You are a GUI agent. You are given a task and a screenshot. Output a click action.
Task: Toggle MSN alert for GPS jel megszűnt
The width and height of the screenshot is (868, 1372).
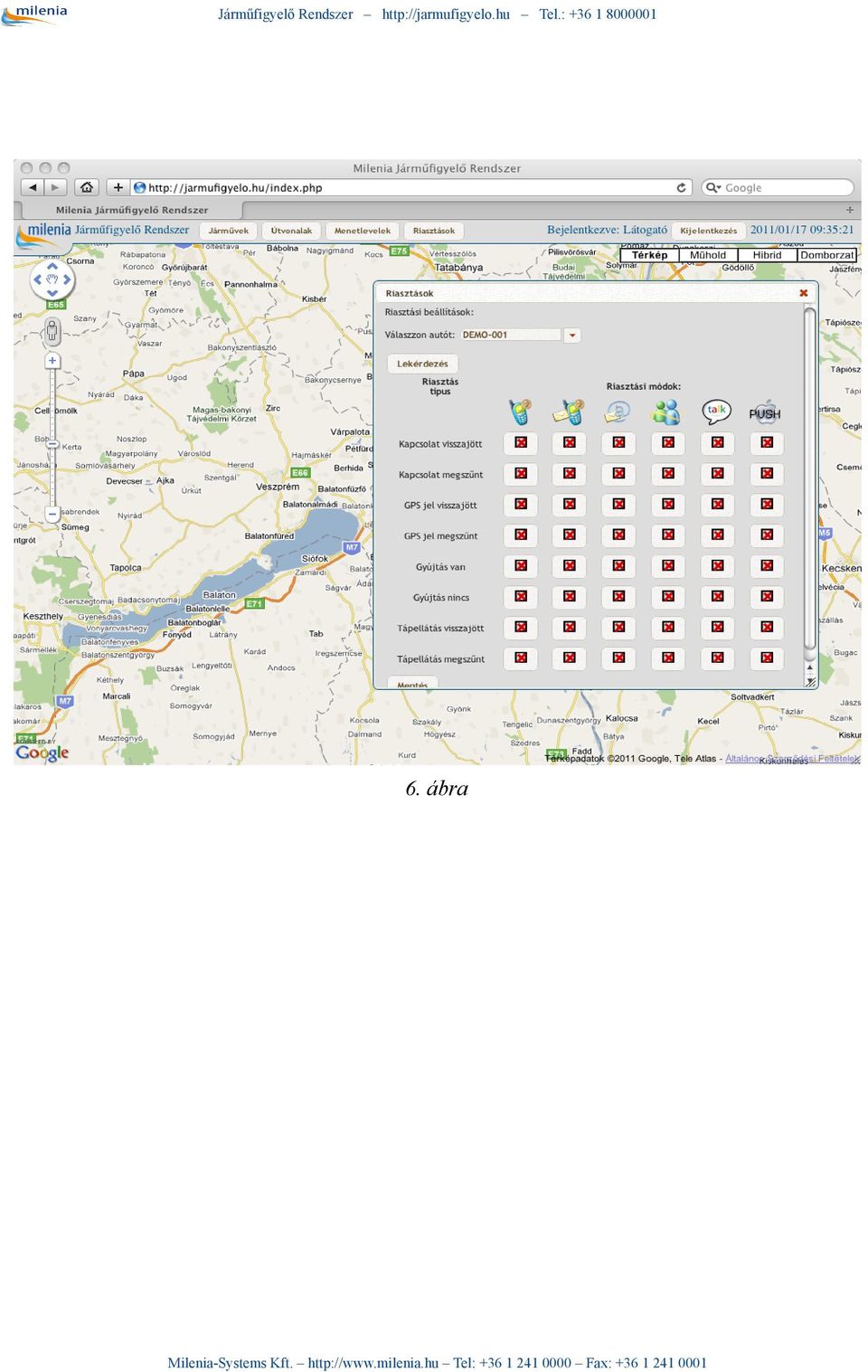click(x=668, y=535)
